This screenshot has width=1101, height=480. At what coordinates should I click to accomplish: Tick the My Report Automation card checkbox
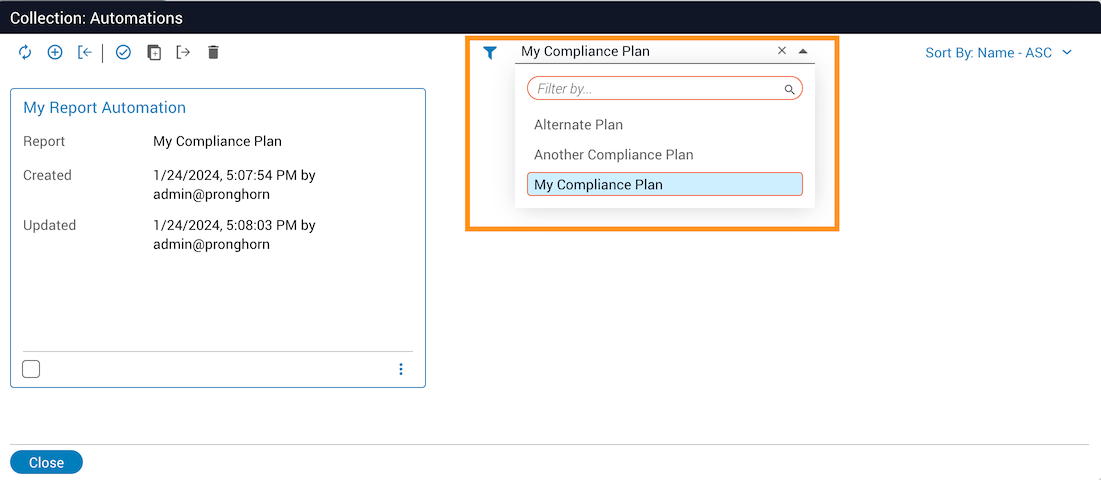[31, 369]
